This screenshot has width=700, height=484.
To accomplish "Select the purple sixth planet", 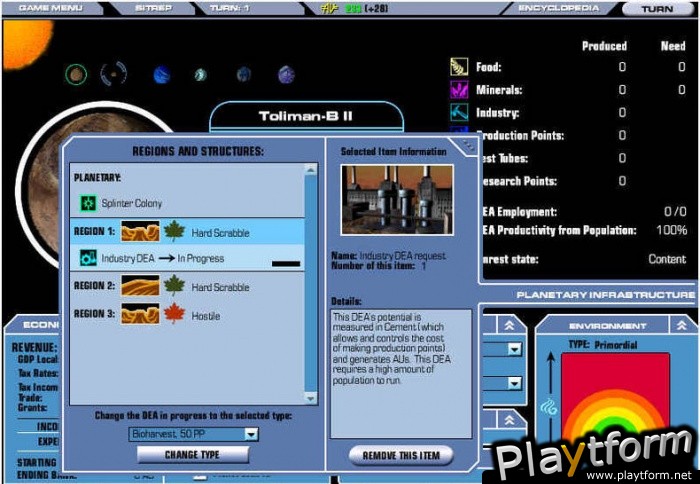I will (286, 75).
